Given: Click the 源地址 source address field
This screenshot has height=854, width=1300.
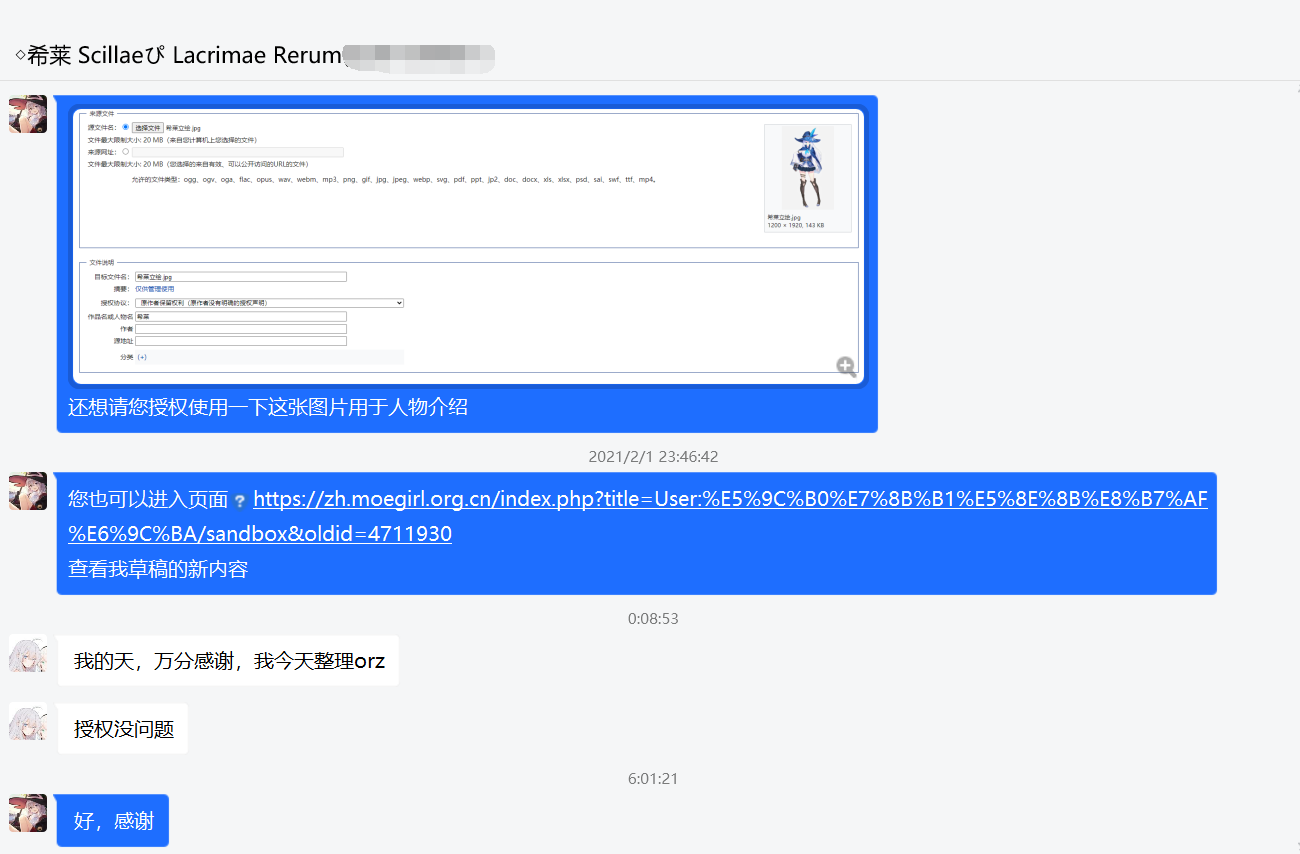Looking at the screenshot, I should coord(240,341).
